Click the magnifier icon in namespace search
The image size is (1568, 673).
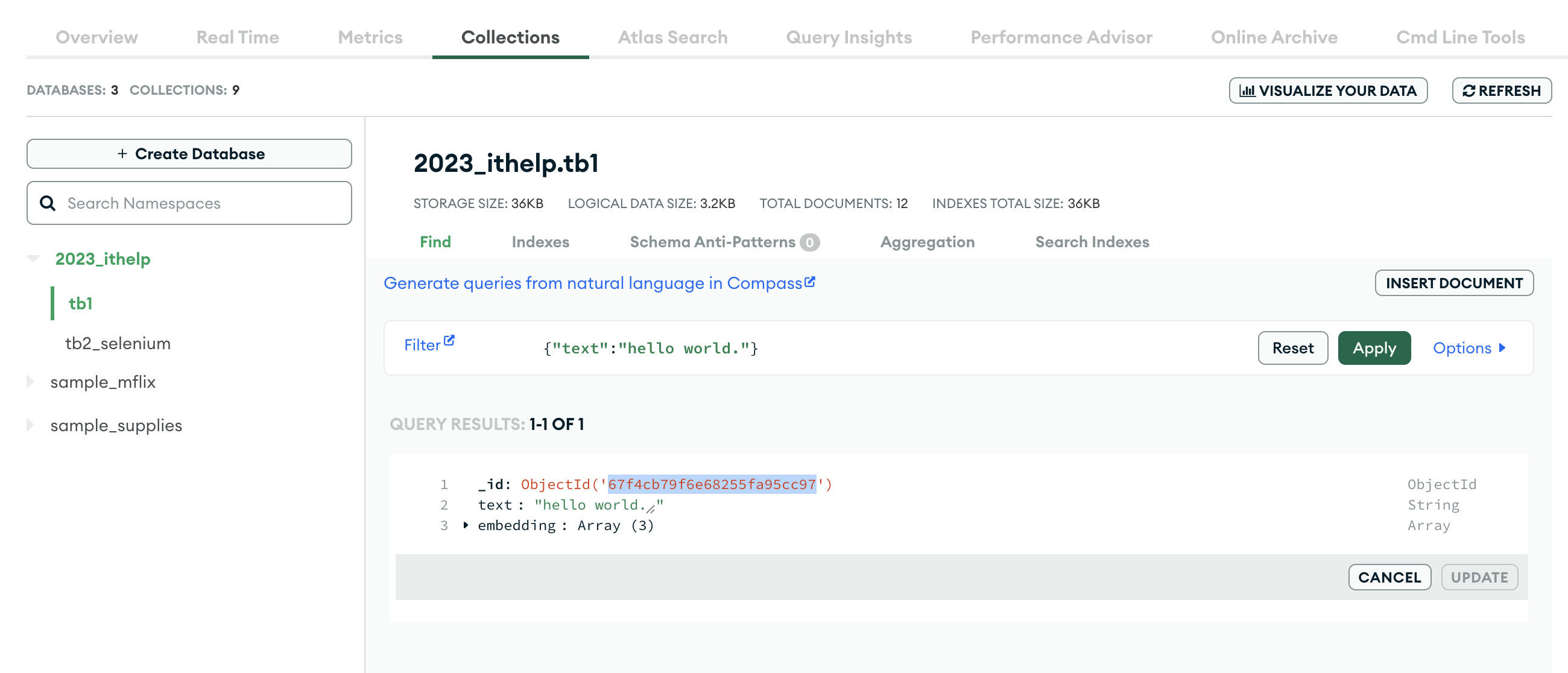[48, 203]
